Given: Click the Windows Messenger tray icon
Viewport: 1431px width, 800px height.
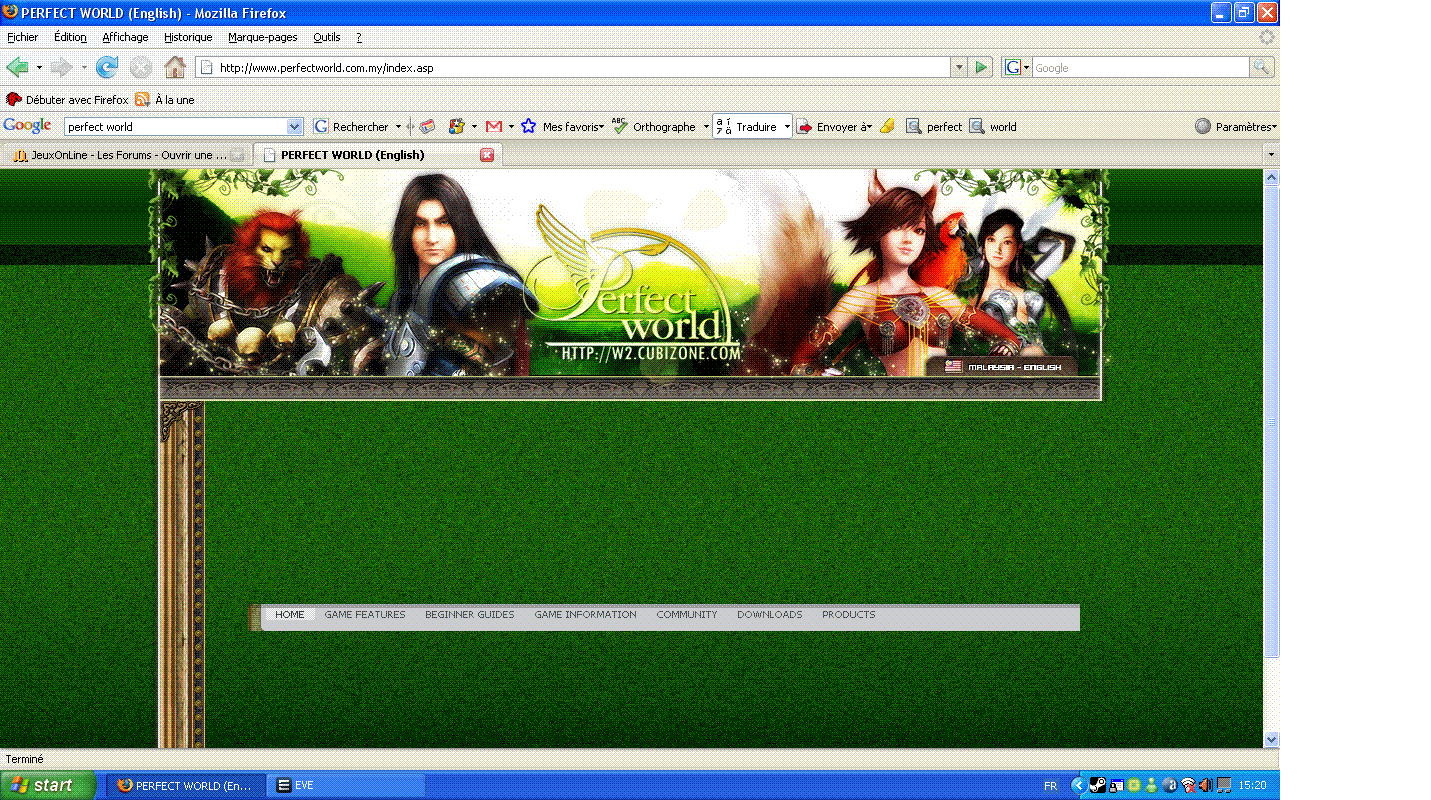Looking at the screenshot, I should [1151, 786].
